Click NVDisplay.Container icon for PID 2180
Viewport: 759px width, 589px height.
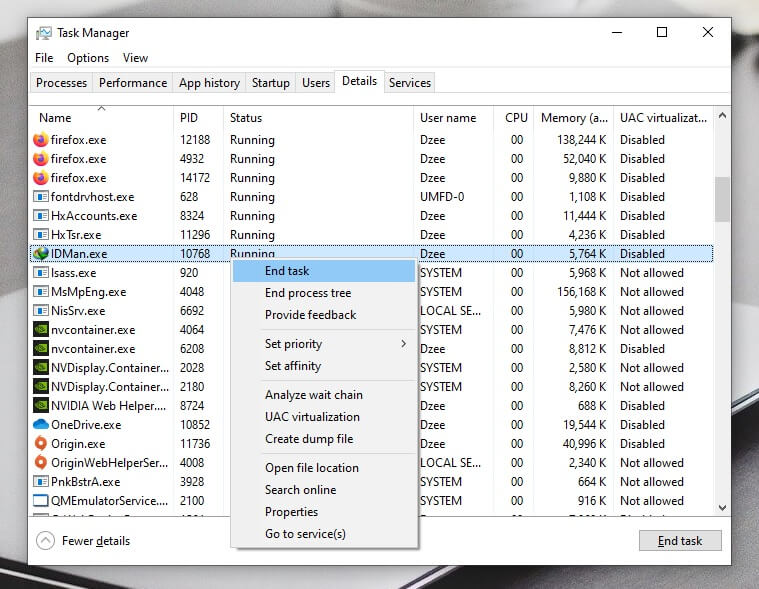41,387
